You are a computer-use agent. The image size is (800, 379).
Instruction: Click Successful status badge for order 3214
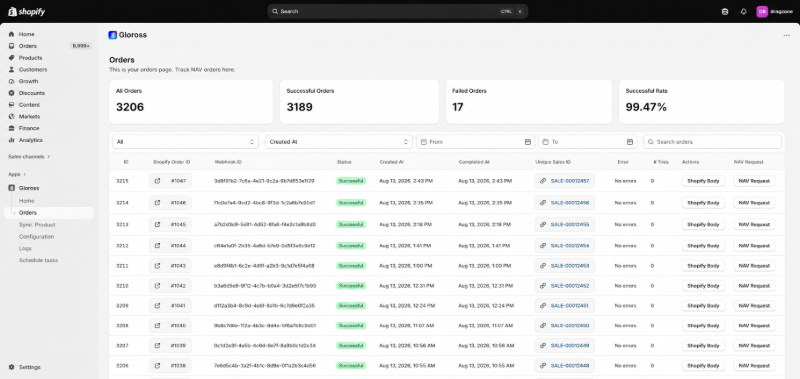(351, 203)
